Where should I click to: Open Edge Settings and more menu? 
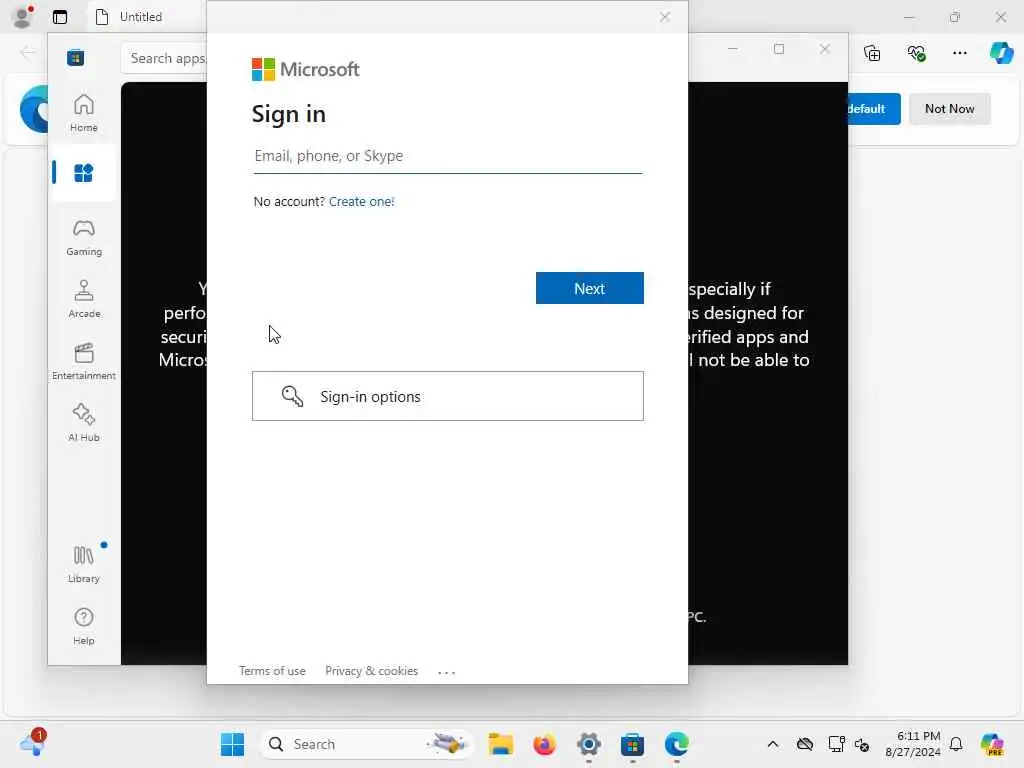click(x=959, y=53)
